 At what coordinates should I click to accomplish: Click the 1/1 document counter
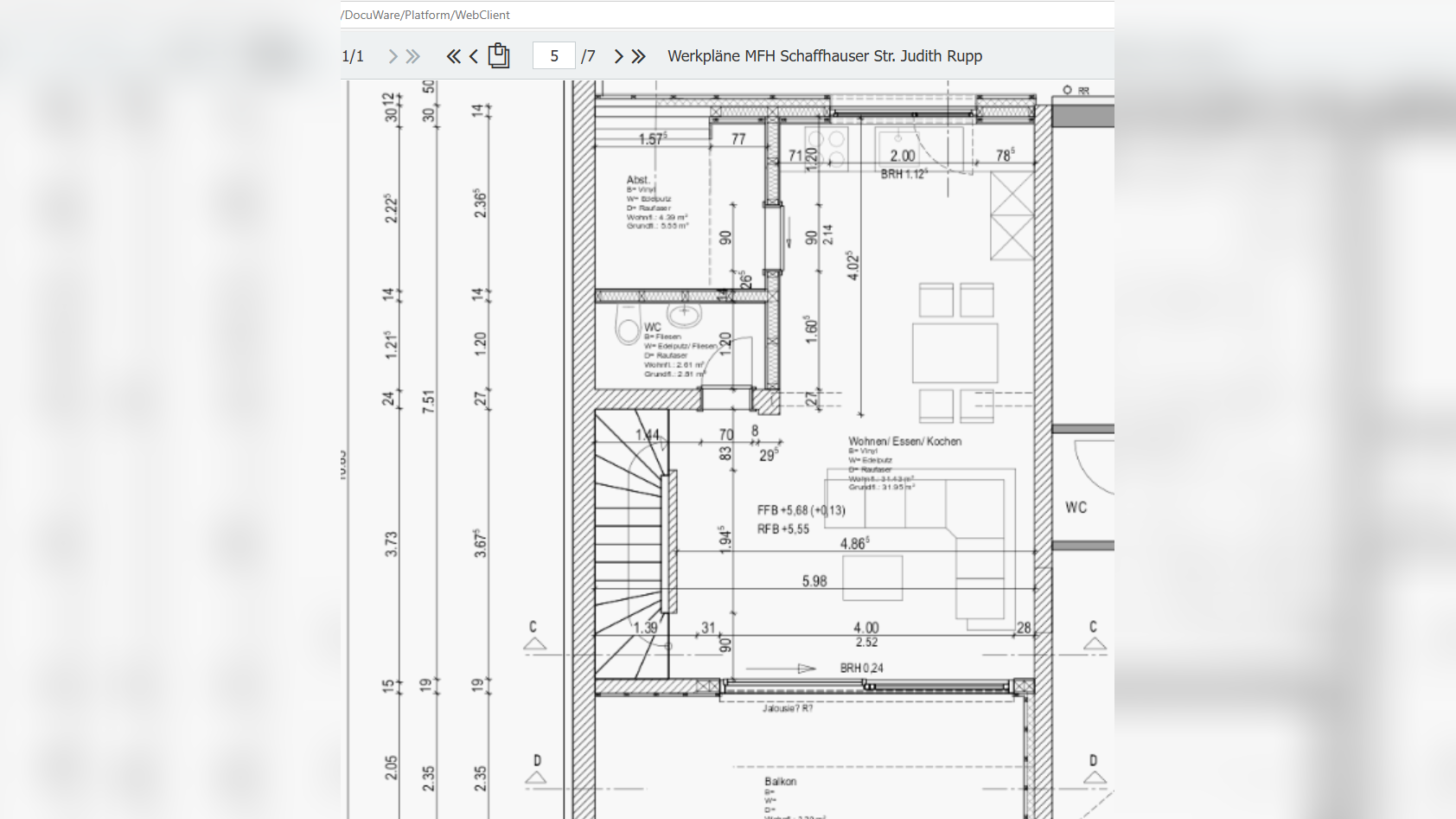coord(353,56)
